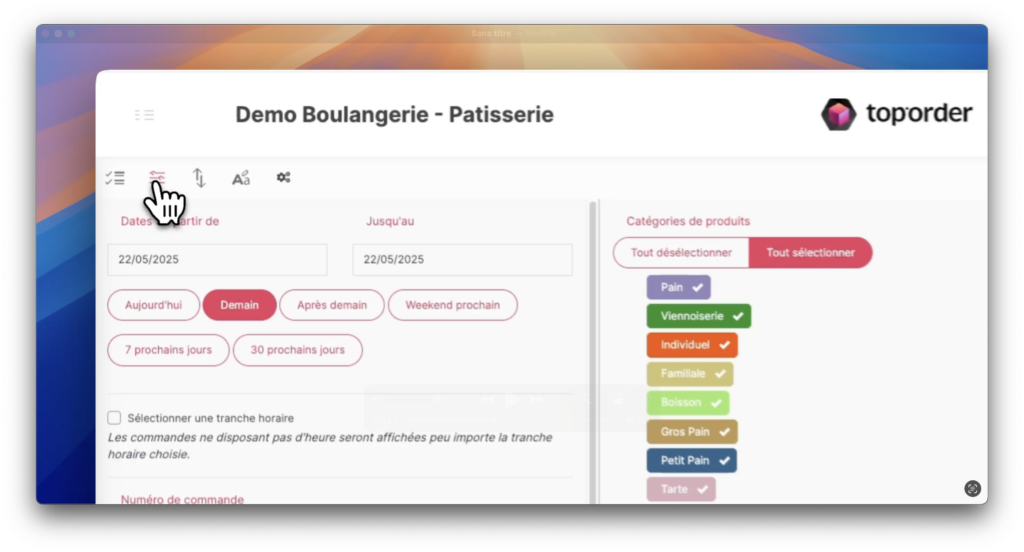Image resolution: width=1024 pixels, height=552 pixels.
Task: Select the Aujourd'hui date preset
Action: tap(153, 305)
